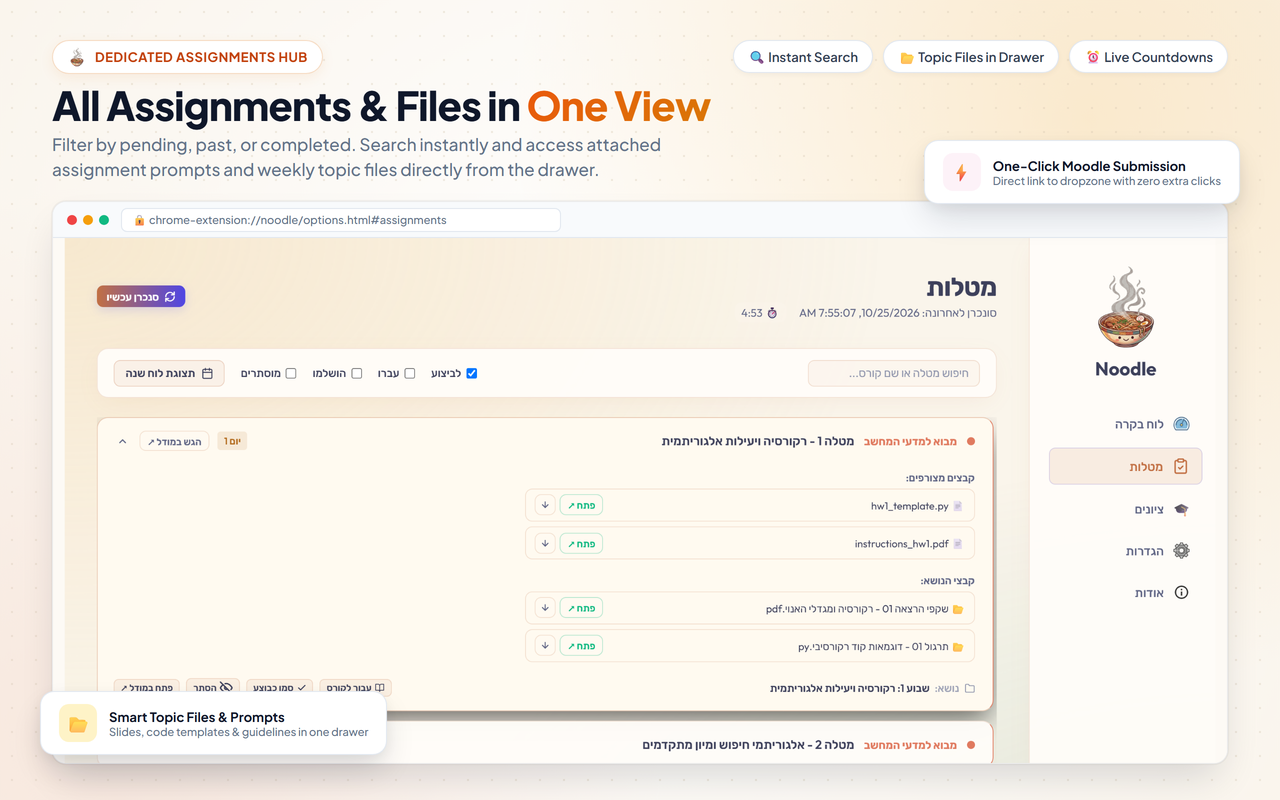Click the פתח במודל open in Moodle button
The width and height of the screenshot is (1280, 800).
(146, 687)
